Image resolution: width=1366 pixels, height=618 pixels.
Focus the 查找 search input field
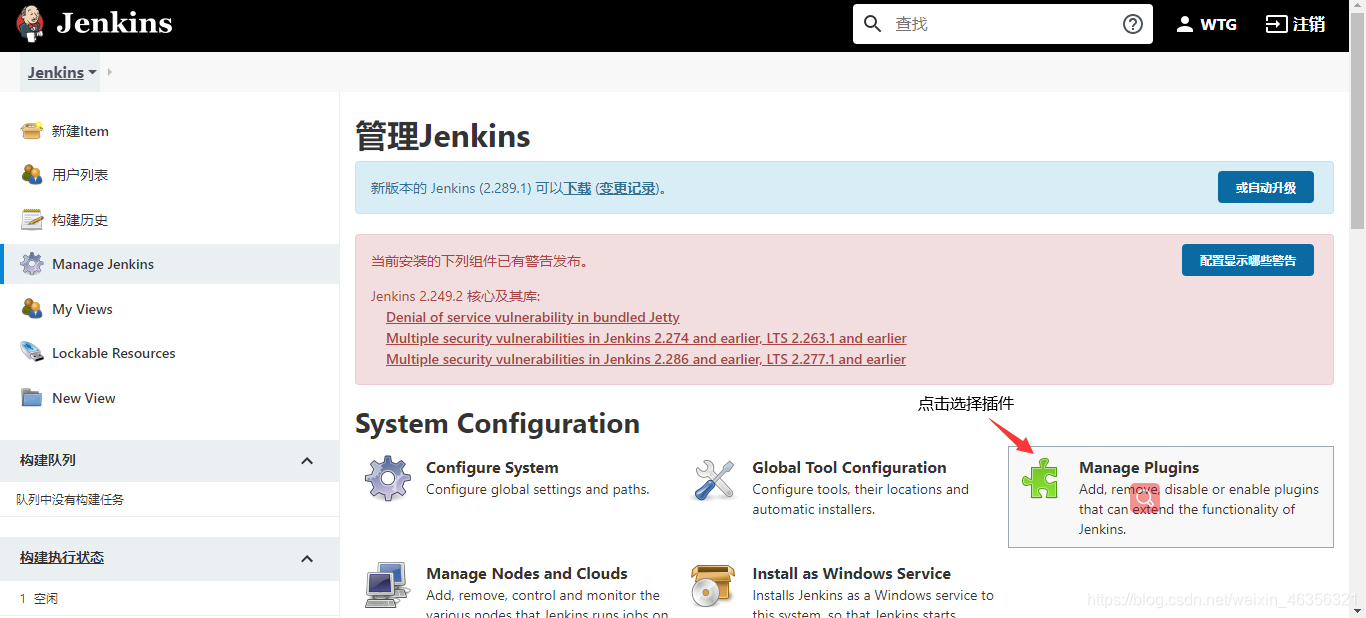1003,24
